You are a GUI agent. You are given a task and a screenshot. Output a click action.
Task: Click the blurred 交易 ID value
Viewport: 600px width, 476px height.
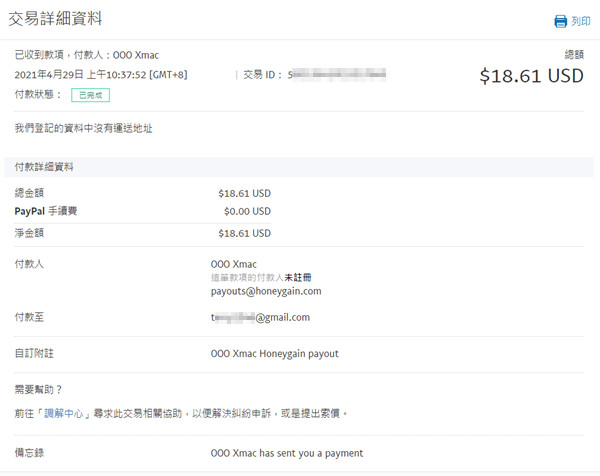point(337,74)
